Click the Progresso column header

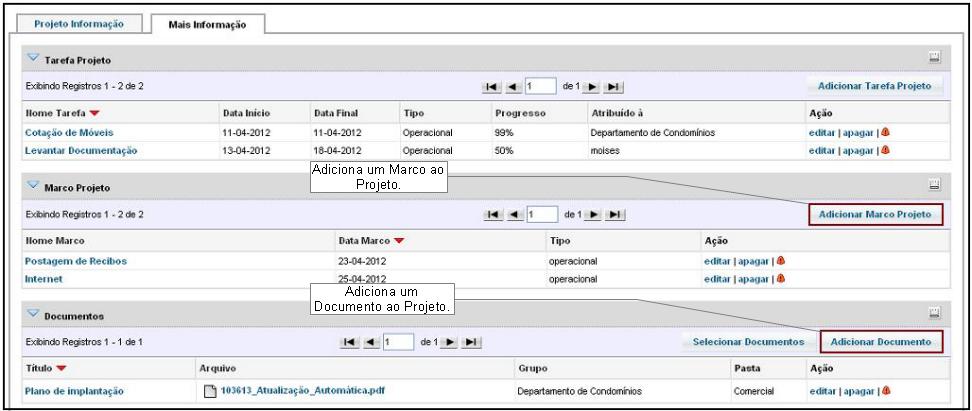520,113
